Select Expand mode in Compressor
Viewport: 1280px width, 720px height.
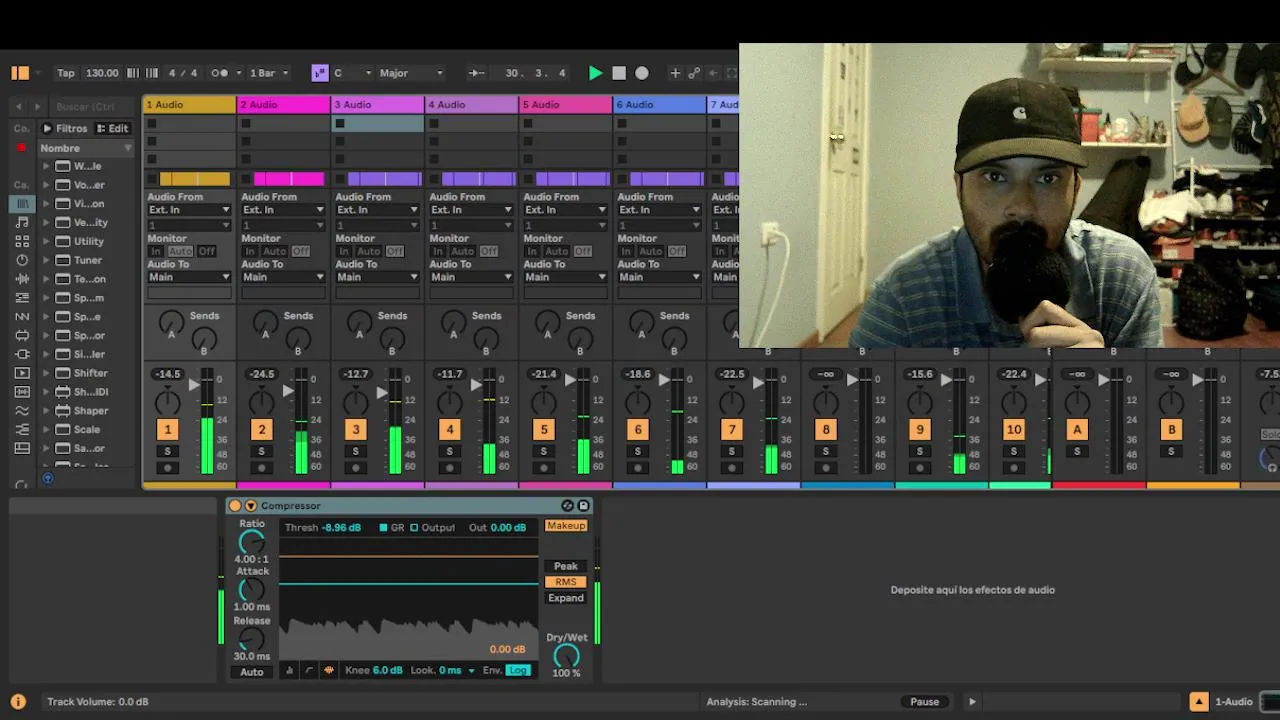tap(566, 598)
